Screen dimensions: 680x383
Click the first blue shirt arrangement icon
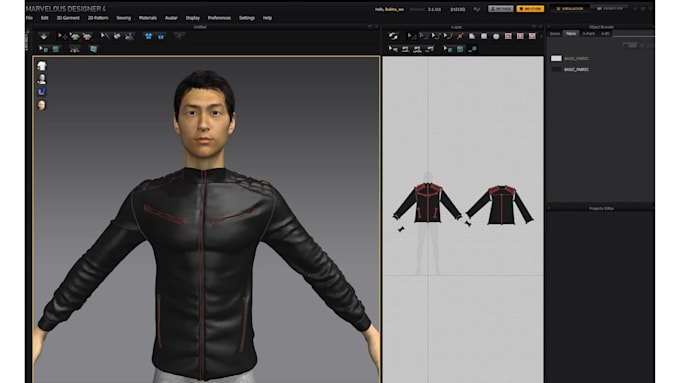[148, 36]
